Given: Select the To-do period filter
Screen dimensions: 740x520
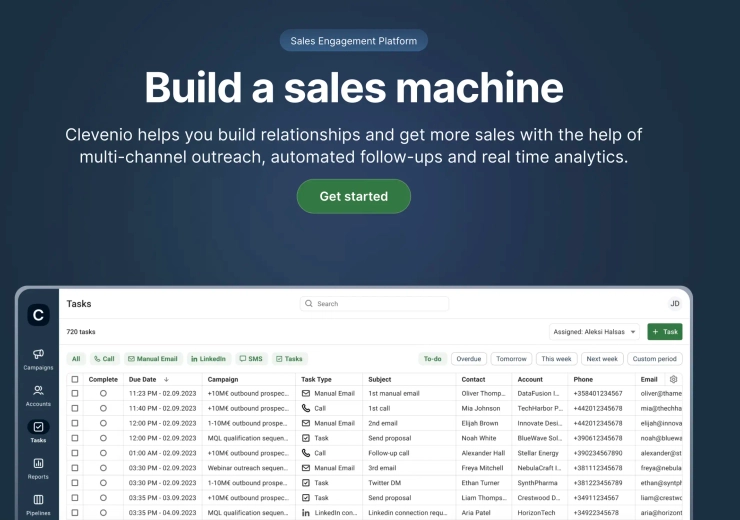Looking at the screenshot, I should (432, 359).
